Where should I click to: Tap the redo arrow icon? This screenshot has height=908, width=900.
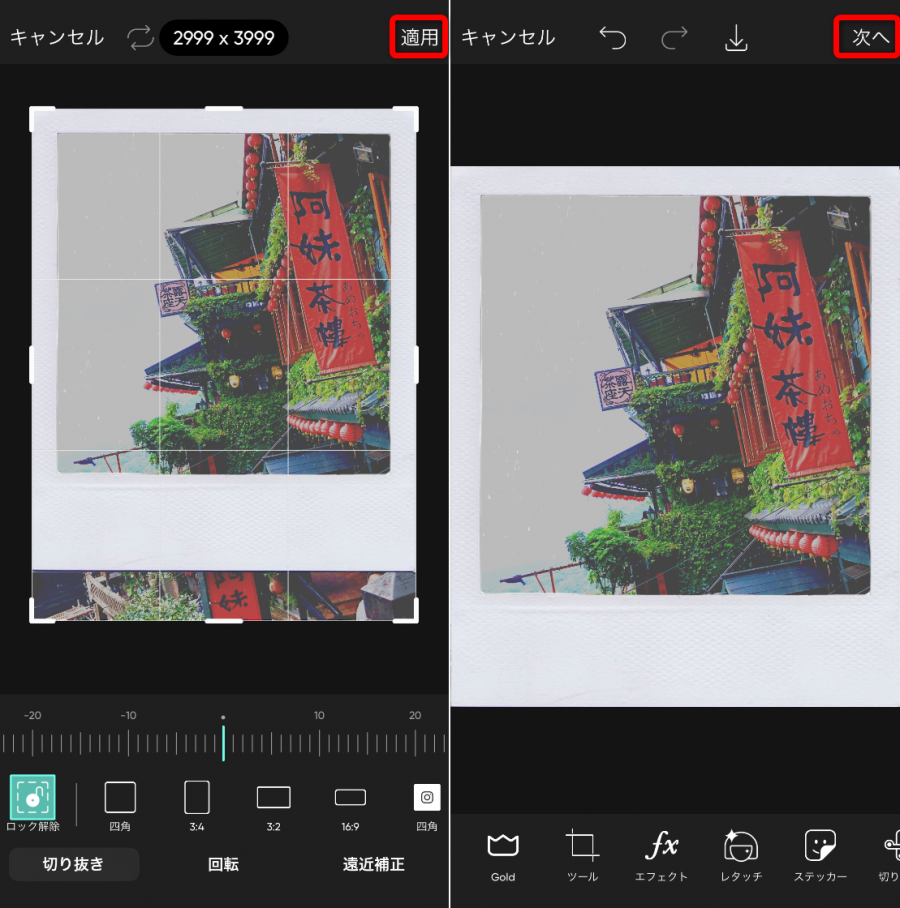click(674, 38)
